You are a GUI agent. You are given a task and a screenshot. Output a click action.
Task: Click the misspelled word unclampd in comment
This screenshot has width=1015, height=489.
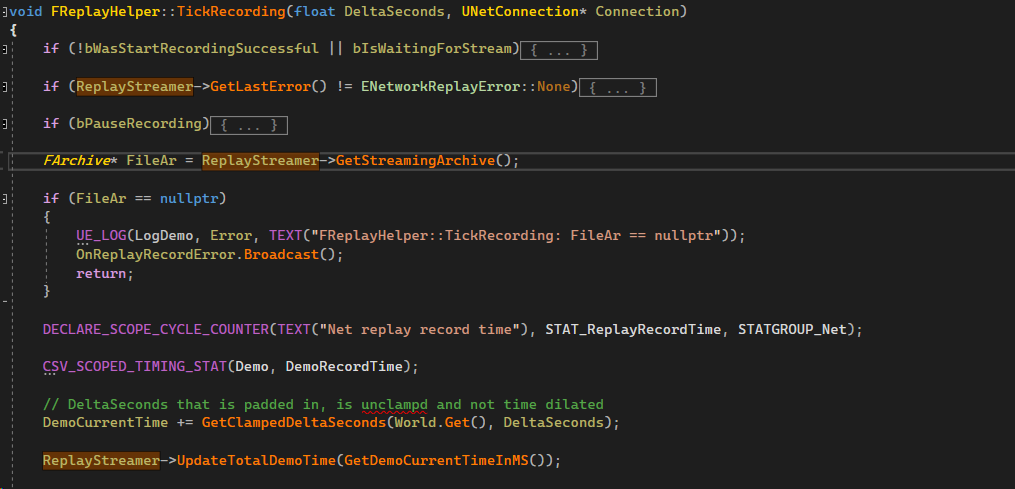[x=394, y=404]
